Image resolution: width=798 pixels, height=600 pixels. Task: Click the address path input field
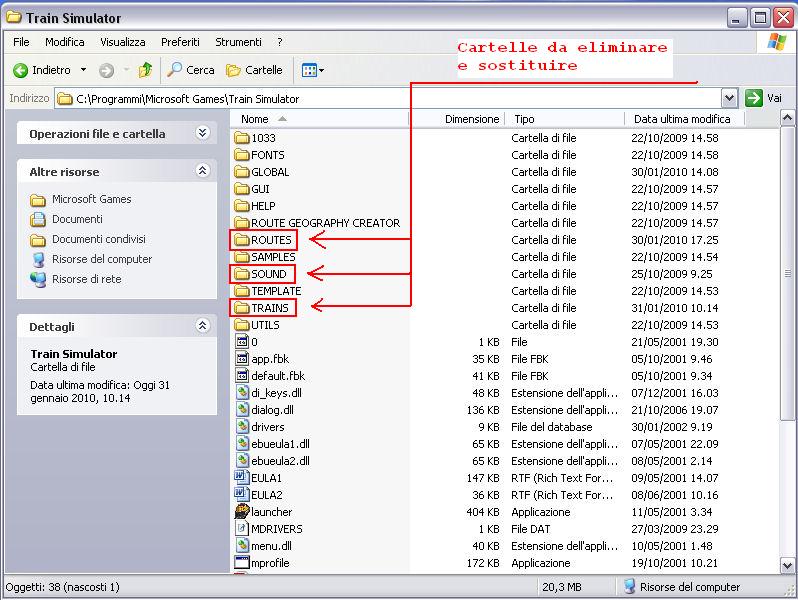pyautogui.click(x=387, y=98)
